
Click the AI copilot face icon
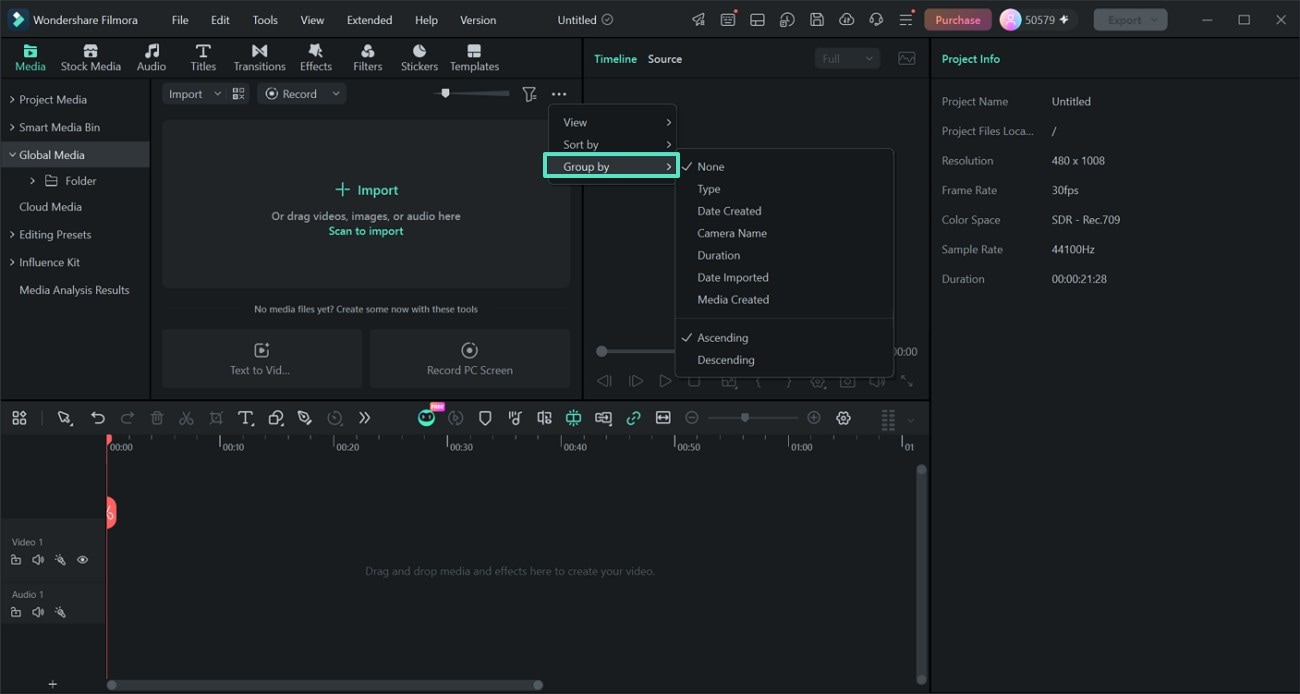point(426,418)
